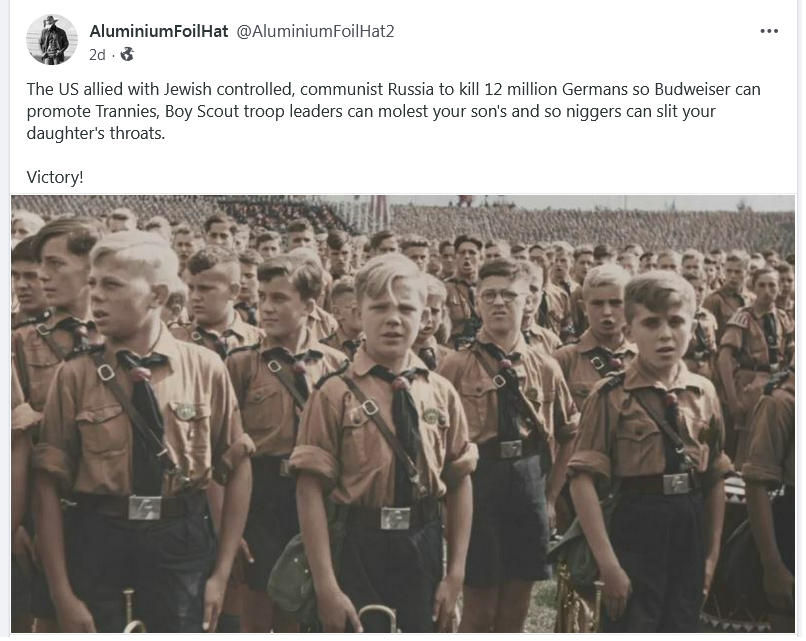806x641 pixels.
Task: Click the first line of the post text
Action: point(393,89)
